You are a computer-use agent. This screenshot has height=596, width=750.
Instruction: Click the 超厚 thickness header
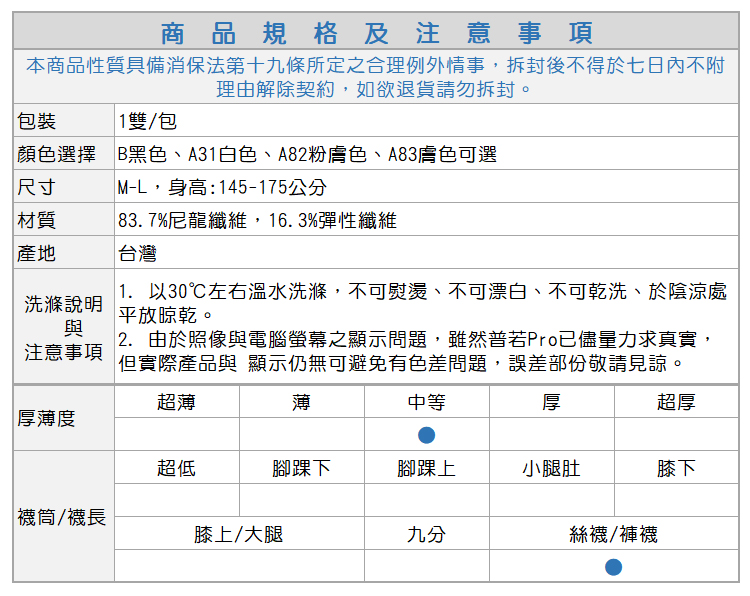(x=676, y=402)
